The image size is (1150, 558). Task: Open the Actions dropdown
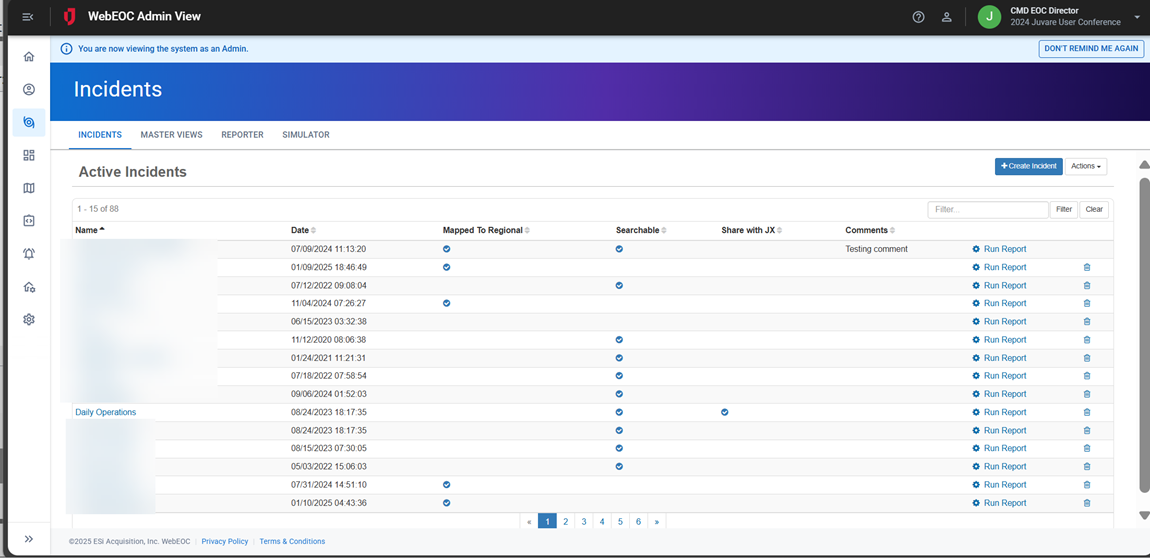pyautogui.click(x=1085, y=166)
